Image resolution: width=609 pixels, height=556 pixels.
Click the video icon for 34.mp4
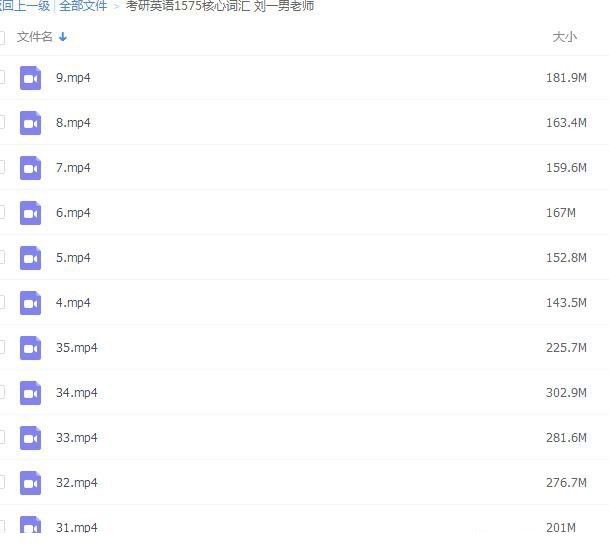pos(30,393)
